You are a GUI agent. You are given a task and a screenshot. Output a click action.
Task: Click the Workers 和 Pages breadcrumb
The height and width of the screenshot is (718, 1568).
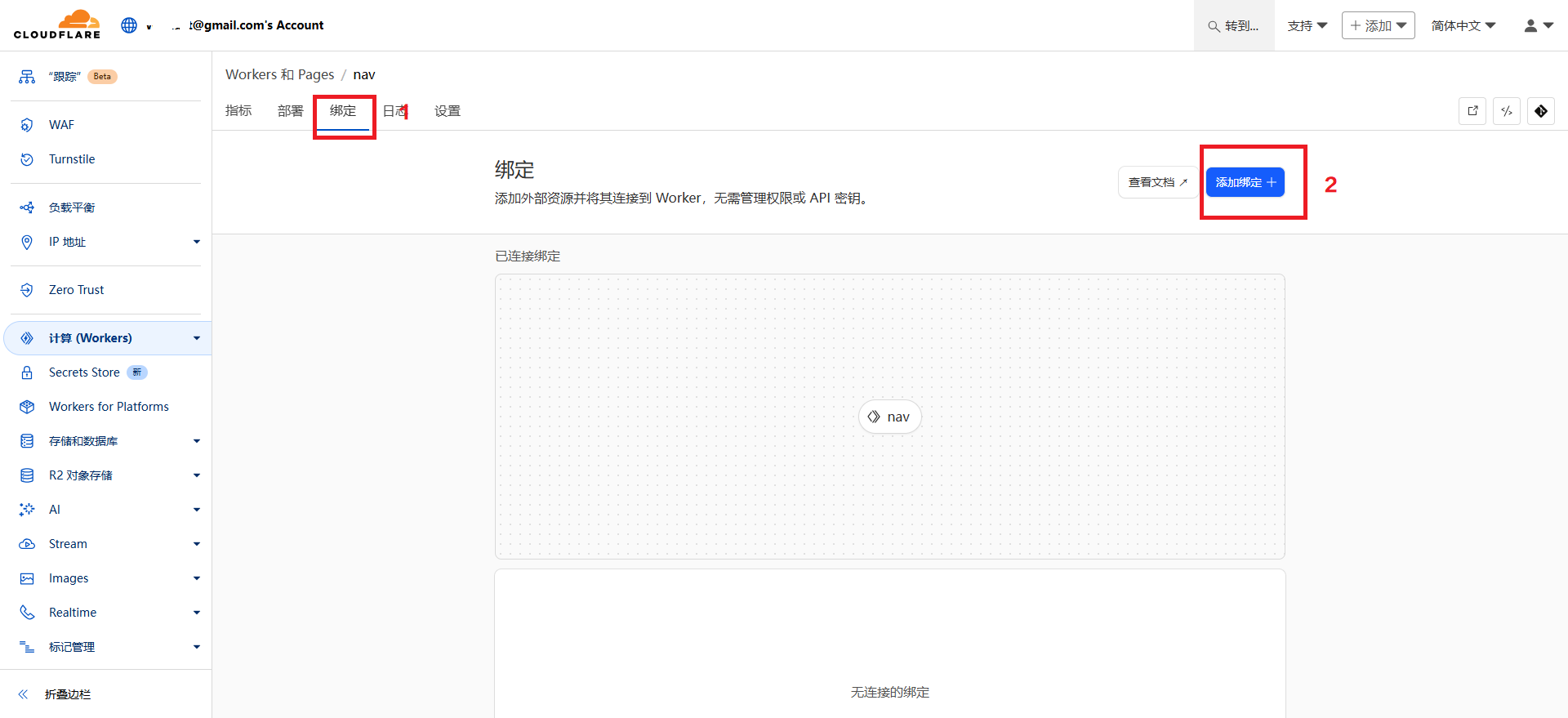[279, 74]
